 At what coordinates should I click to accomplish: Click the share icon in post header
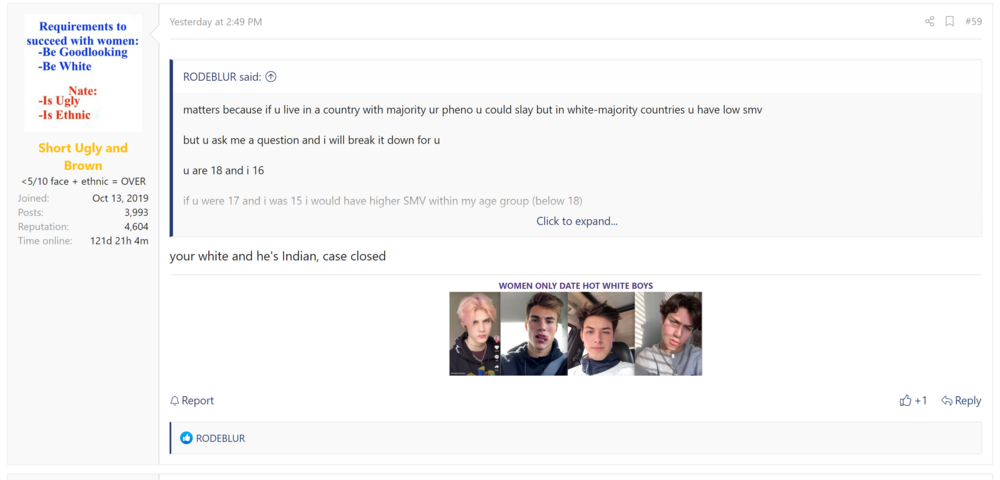click(929, 21)
